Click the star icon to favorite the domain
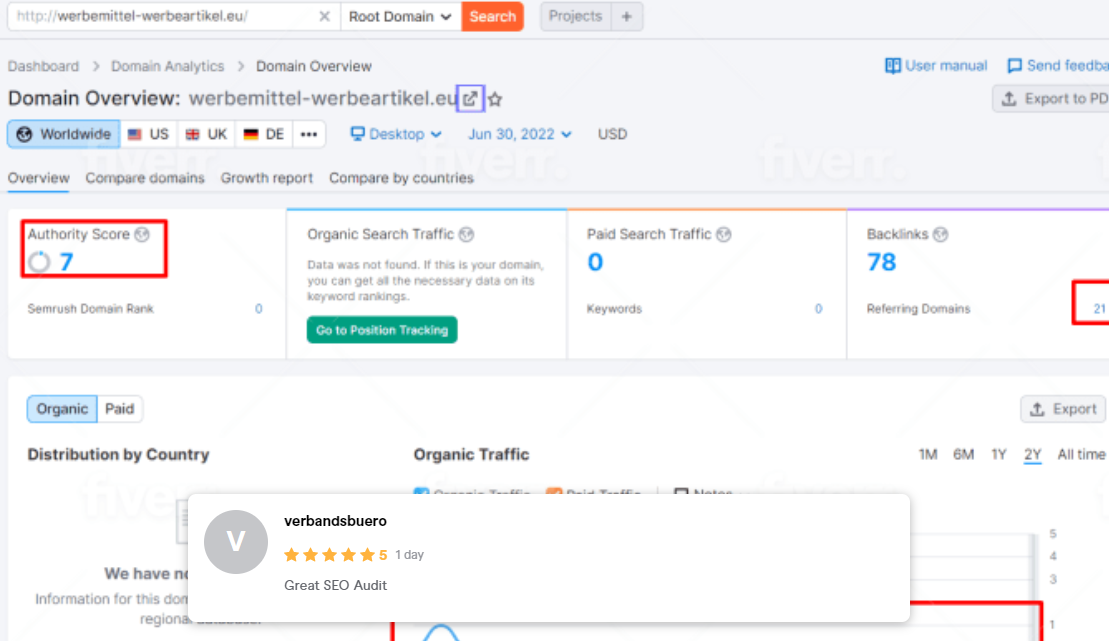1109x641 pixels. click(x=492, y=98)
